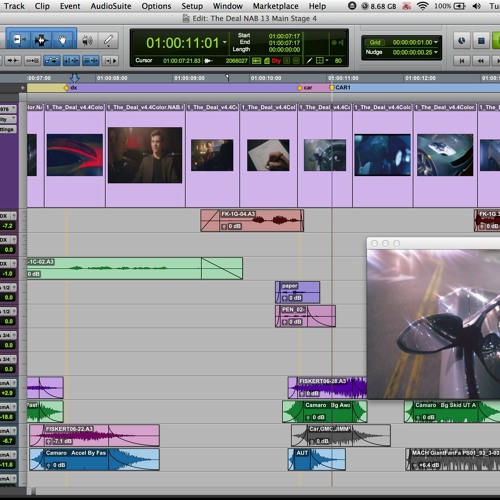Open the Event menu

coord(70,6)
